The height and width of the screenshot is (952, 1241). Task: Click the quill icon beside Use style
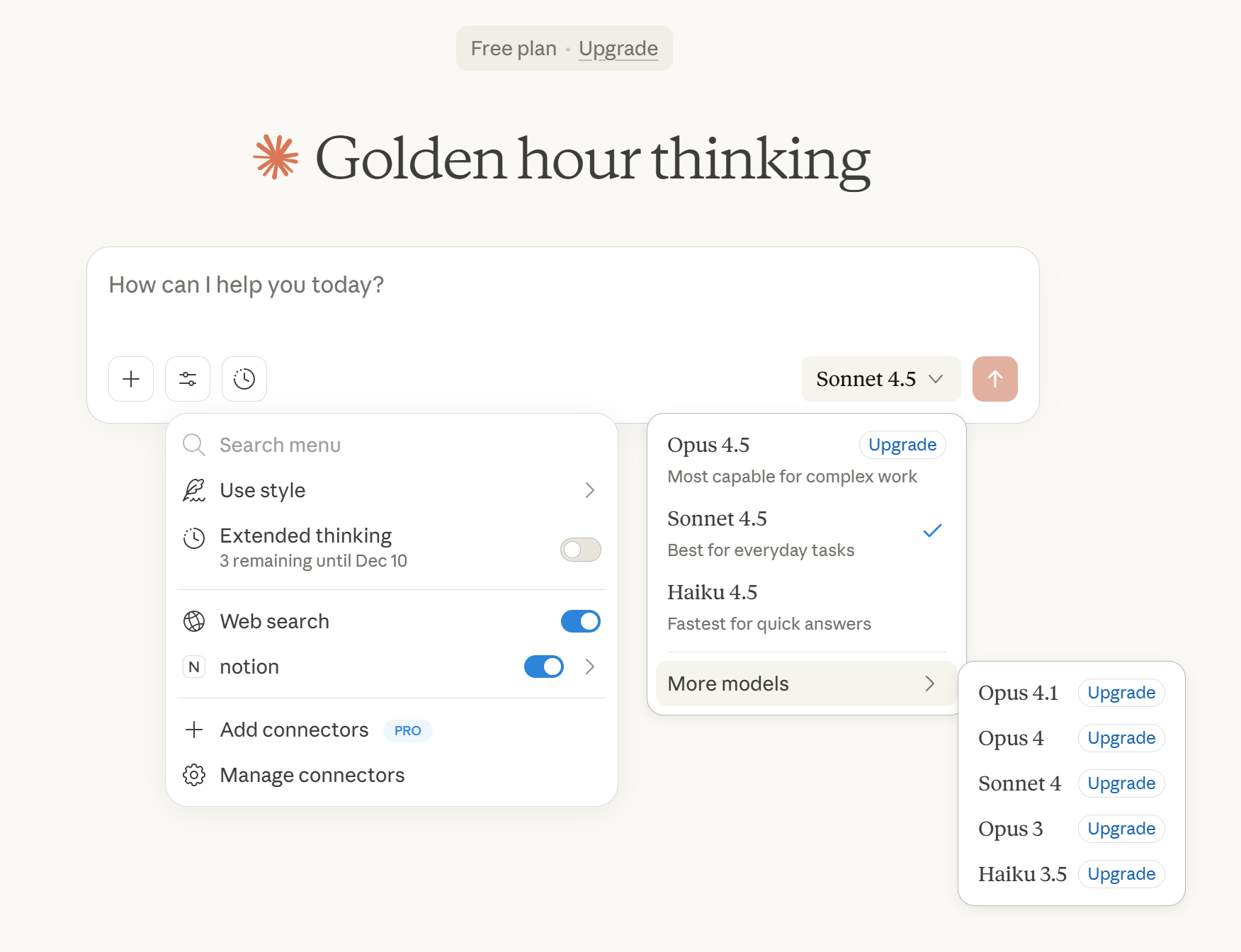(x=194, y=490)
